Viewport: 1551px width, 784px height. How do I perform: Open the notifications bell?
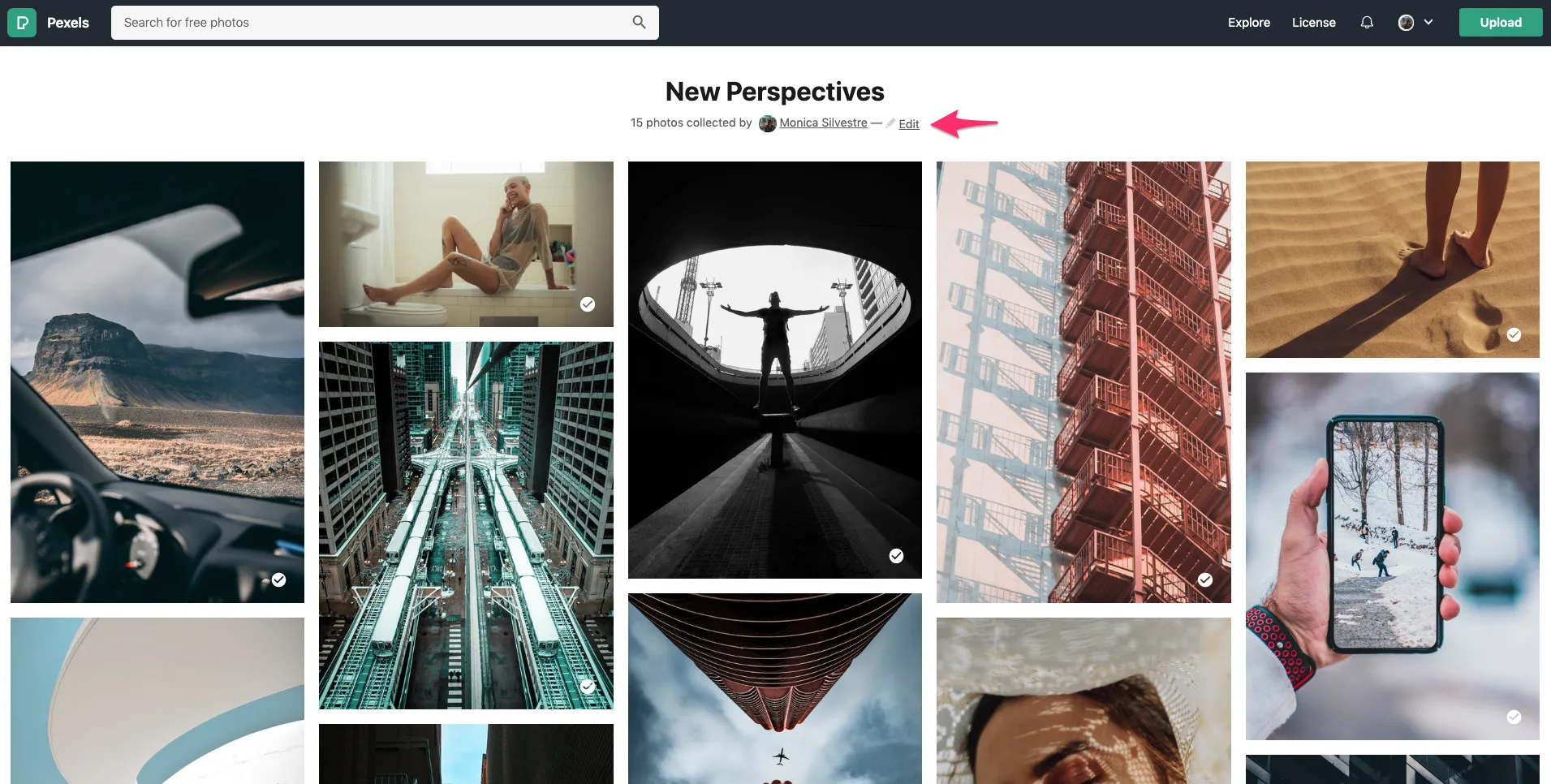1367,23
